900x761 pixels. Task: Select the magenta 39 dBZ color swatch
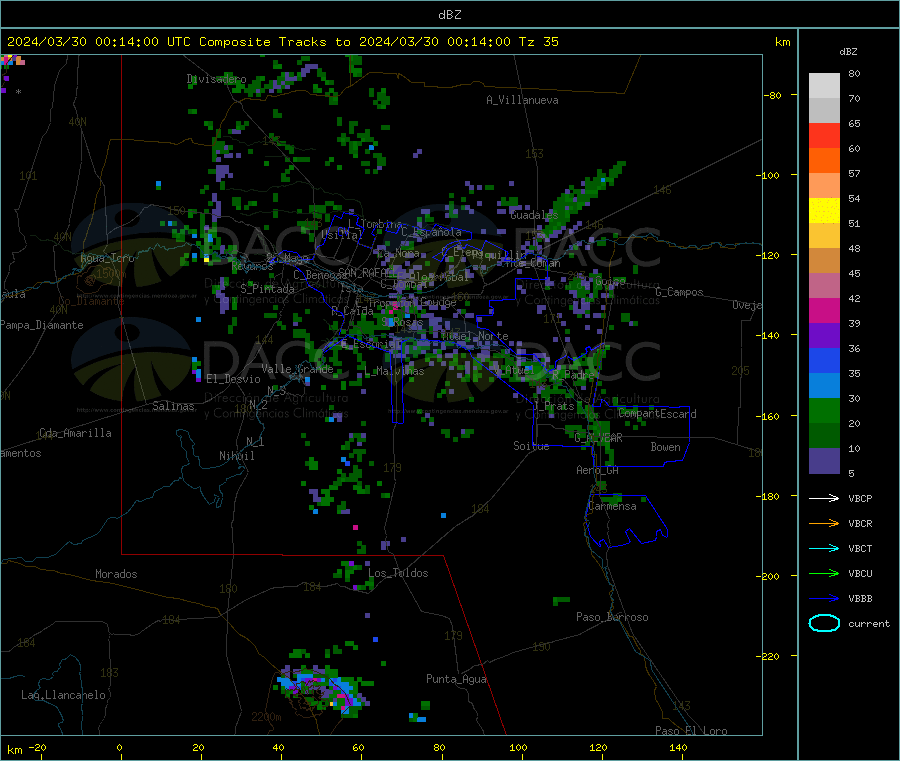[824, 310]
